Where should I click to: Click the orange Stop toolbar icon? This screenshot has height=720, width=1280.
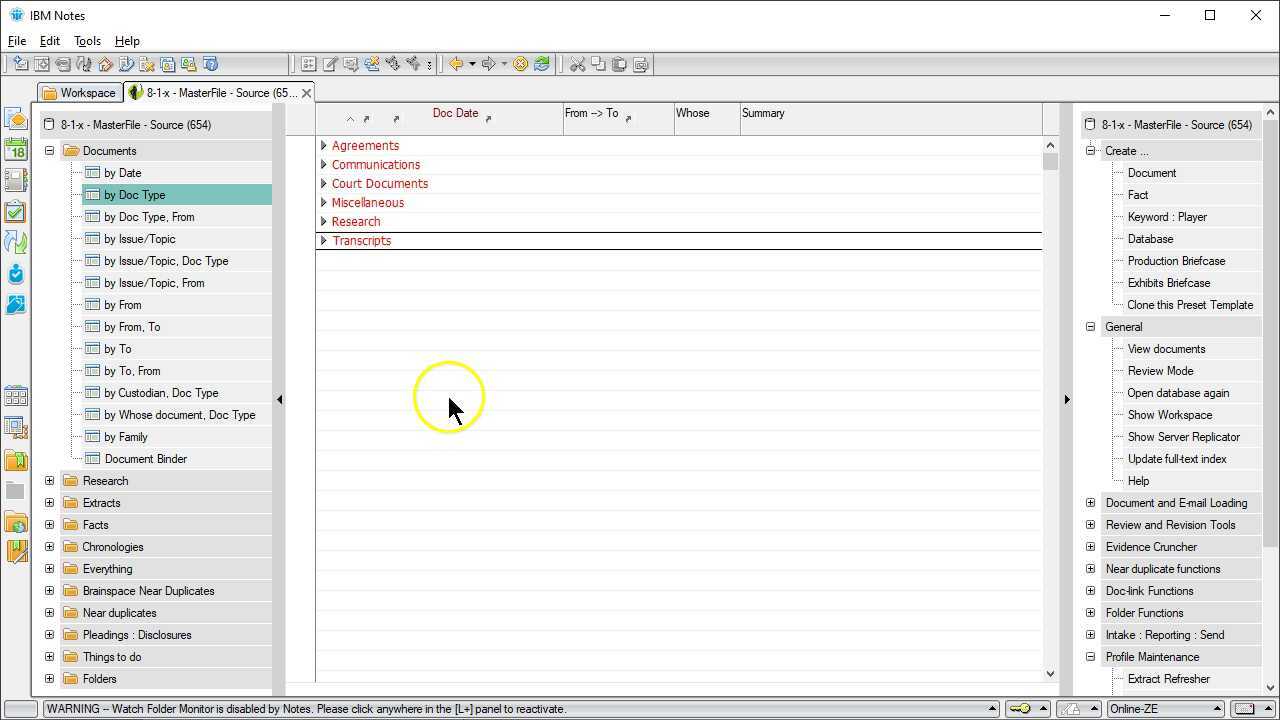pos(520,64)
